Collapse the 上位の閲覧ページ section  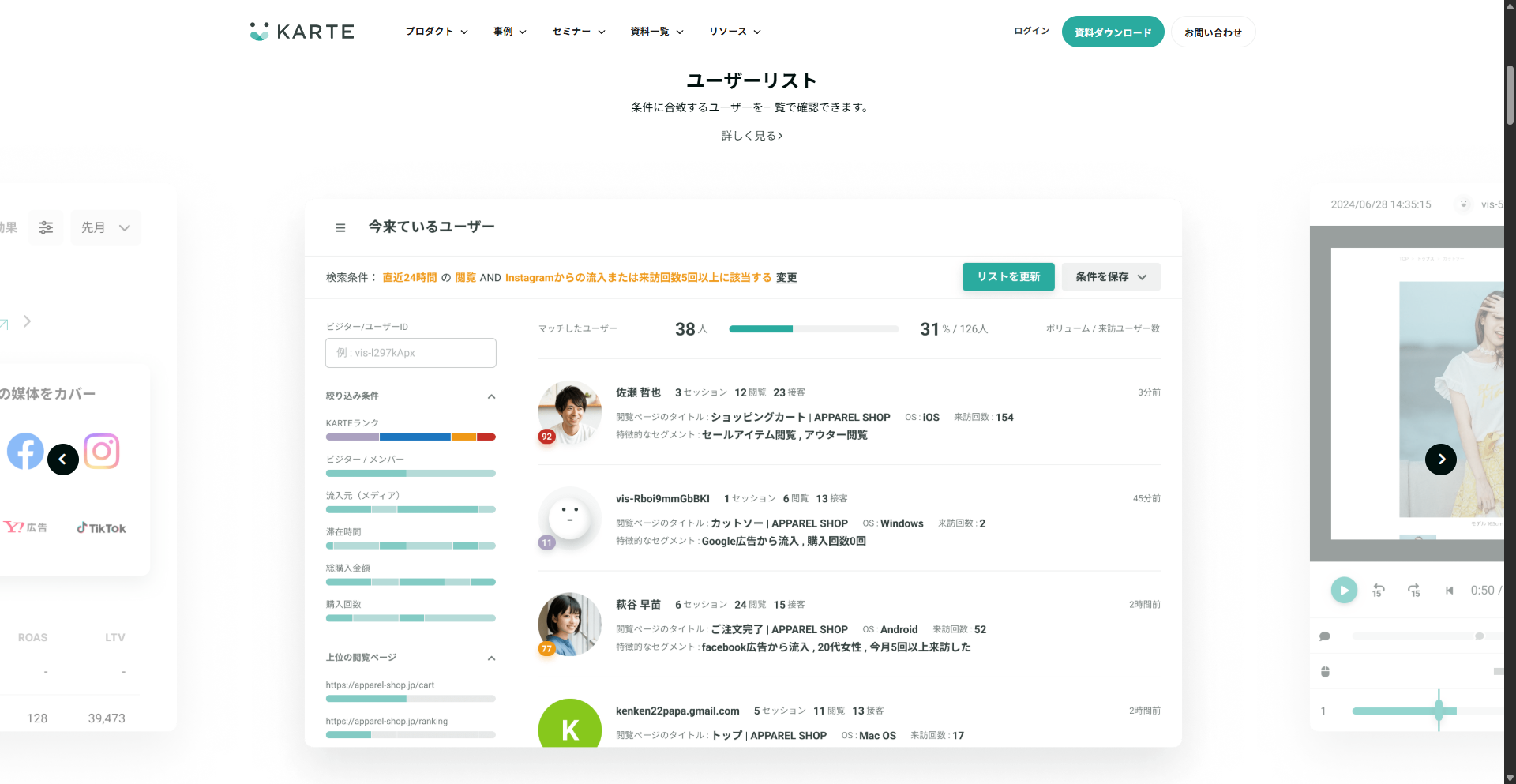click(x=491, y=658)
